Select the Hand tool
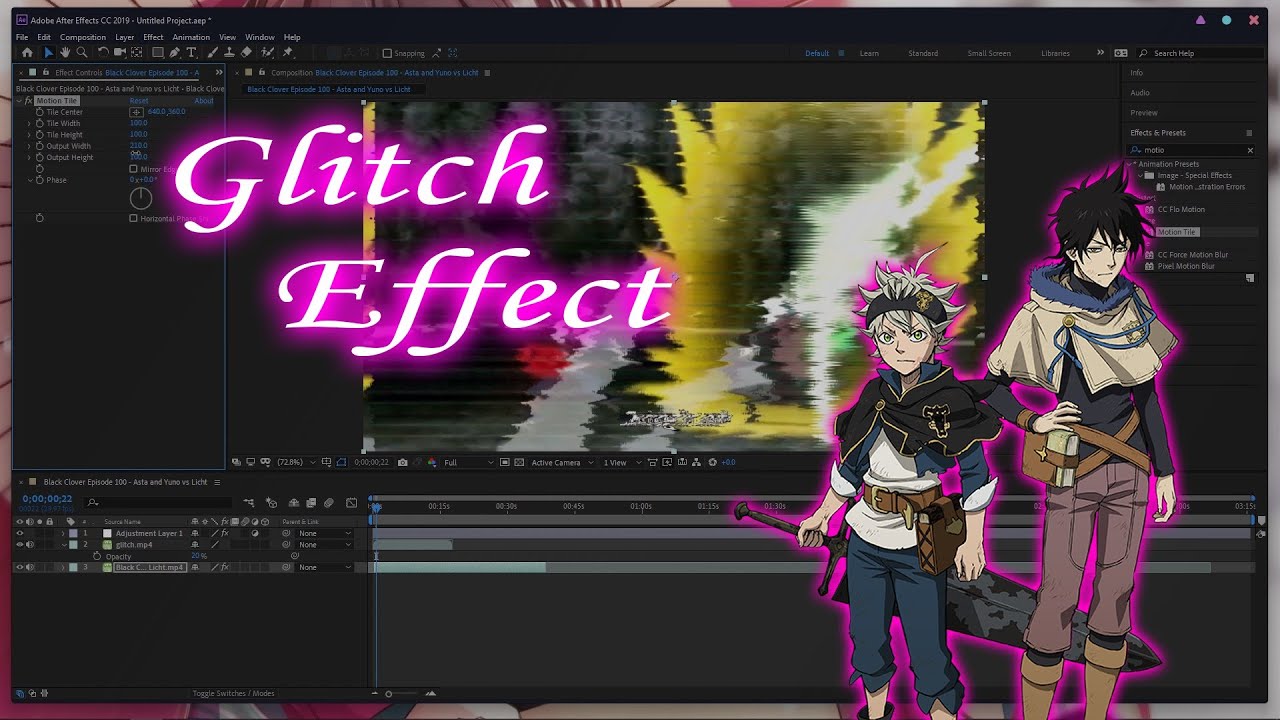 (65, 53)
